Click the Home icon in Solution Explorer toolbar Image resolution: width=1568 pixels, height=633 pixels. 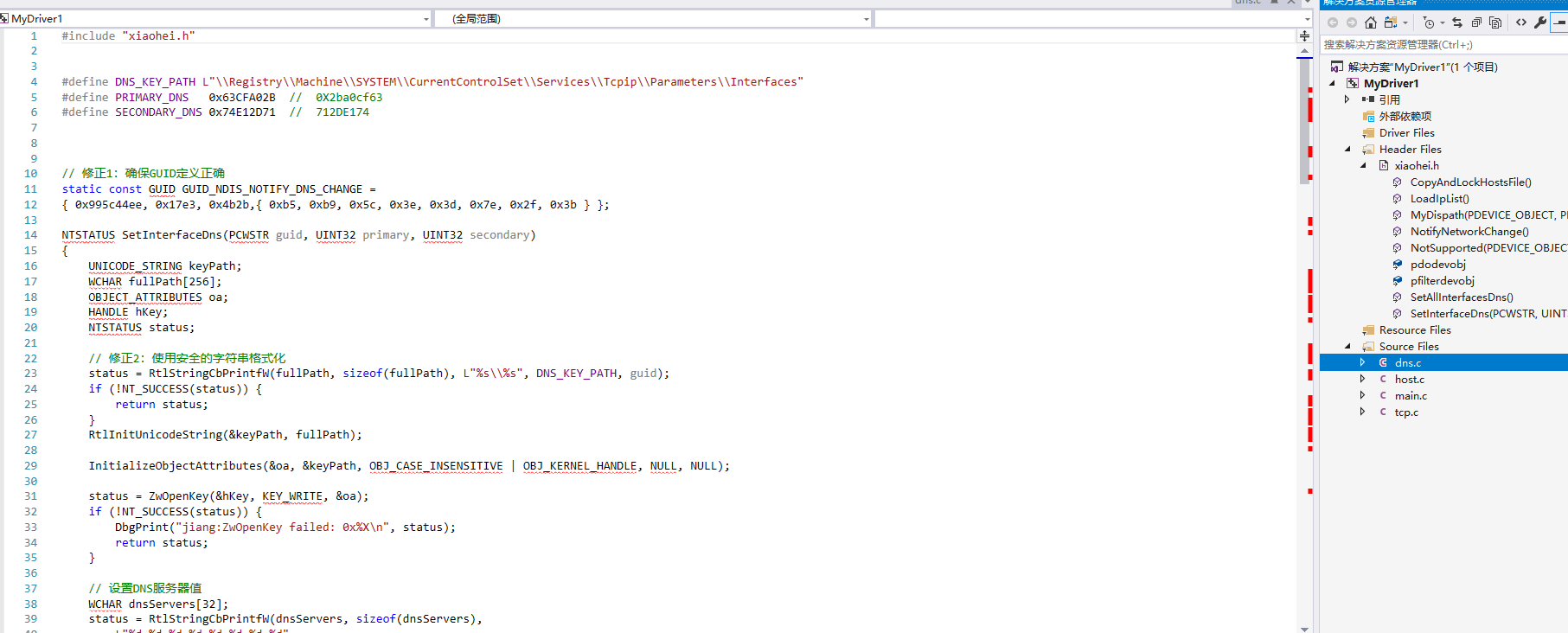point(1371,22)
